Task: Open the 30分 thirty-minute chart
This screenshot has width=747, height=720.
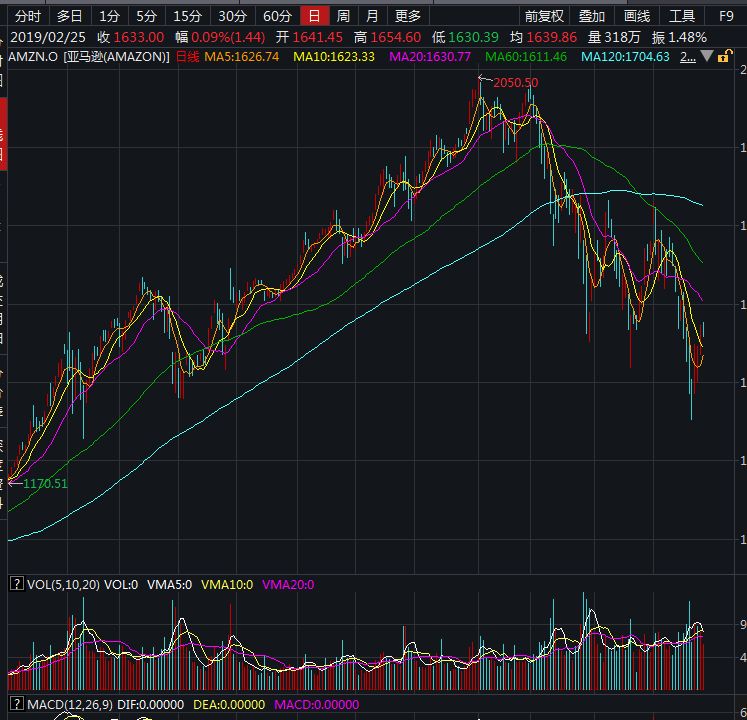Action: point(232,16)
